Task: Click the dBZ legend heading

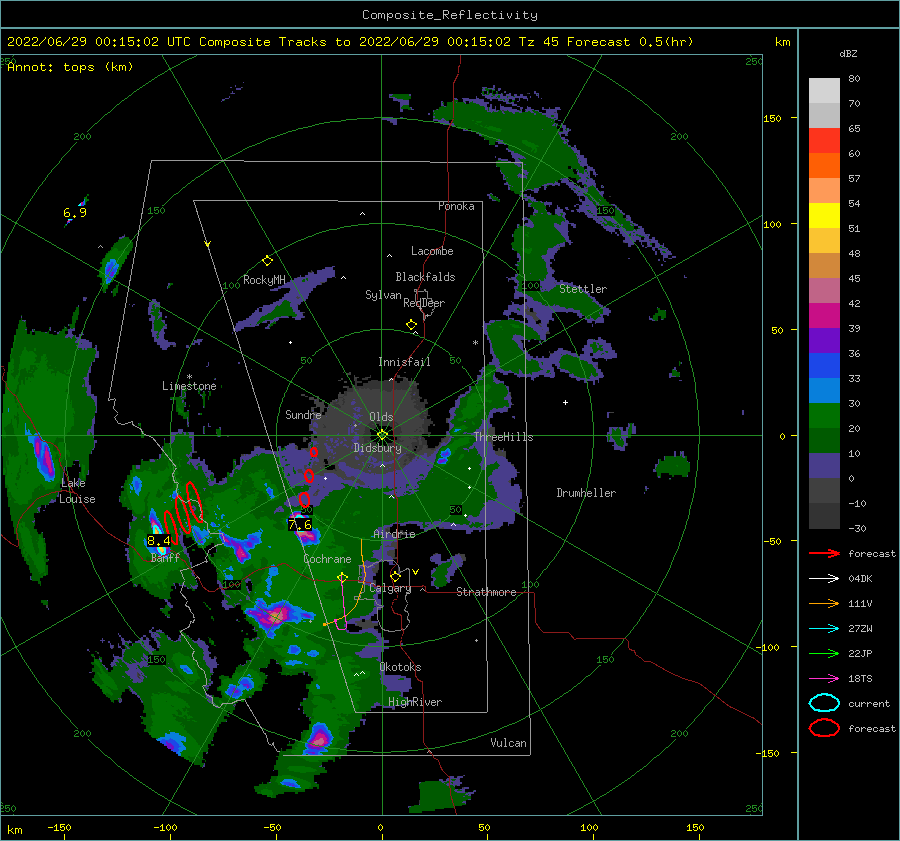Action: 848,54
